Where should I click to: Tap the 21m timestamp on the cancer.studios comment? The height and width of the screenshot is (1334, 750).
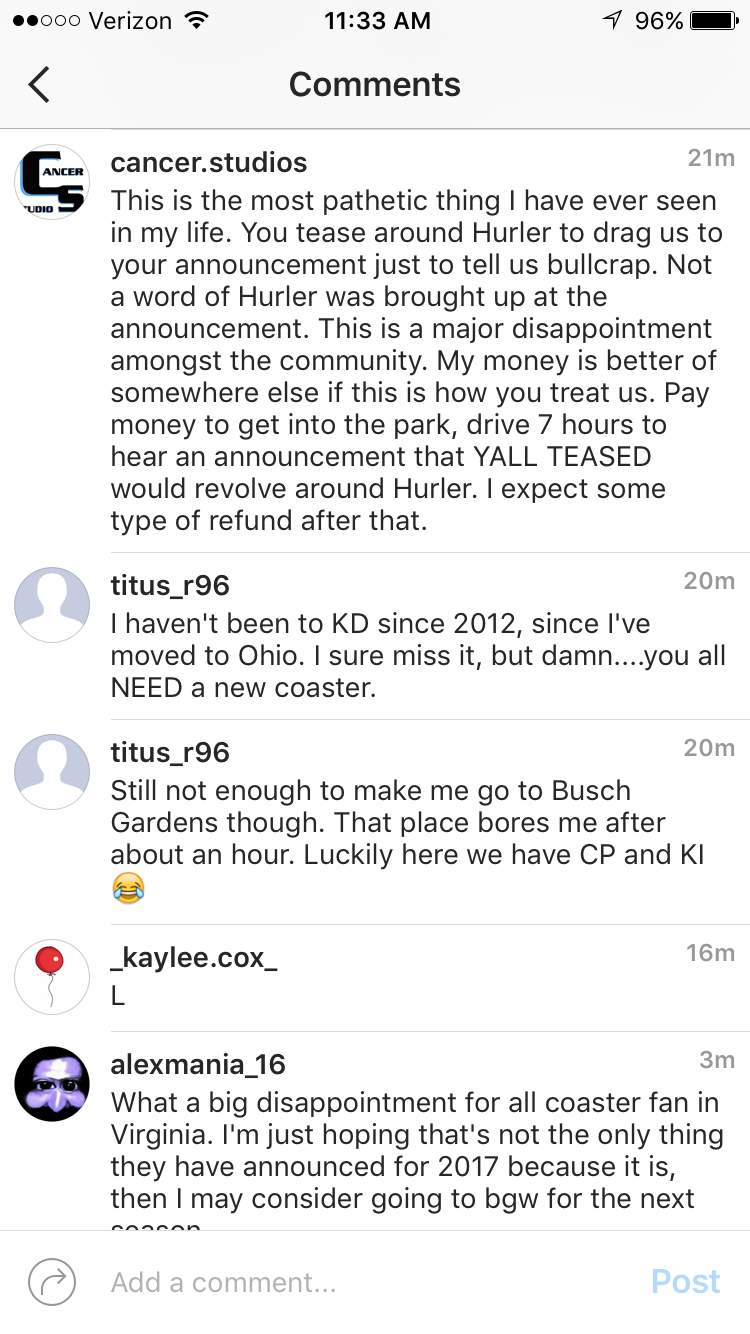coord(711,158)
